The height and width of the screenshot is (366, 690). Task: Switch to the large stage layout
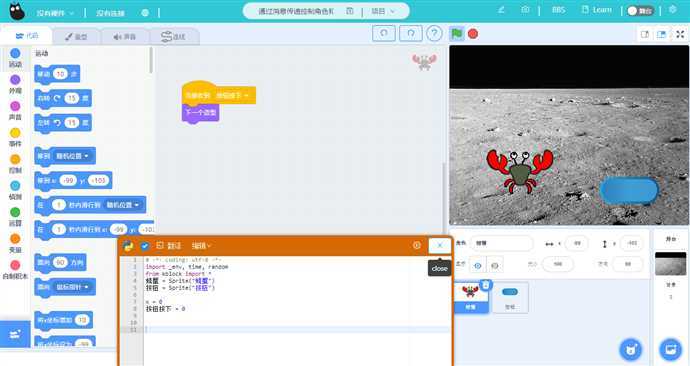point(661,34)
